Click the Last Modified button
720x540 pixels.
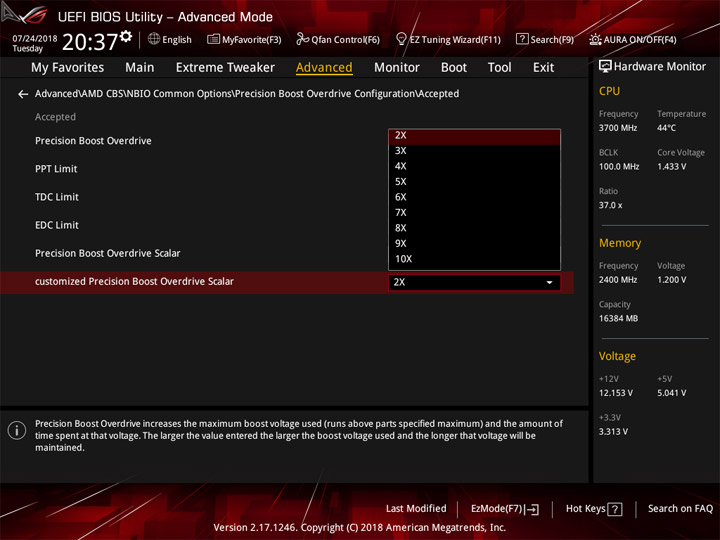[416, 509]
